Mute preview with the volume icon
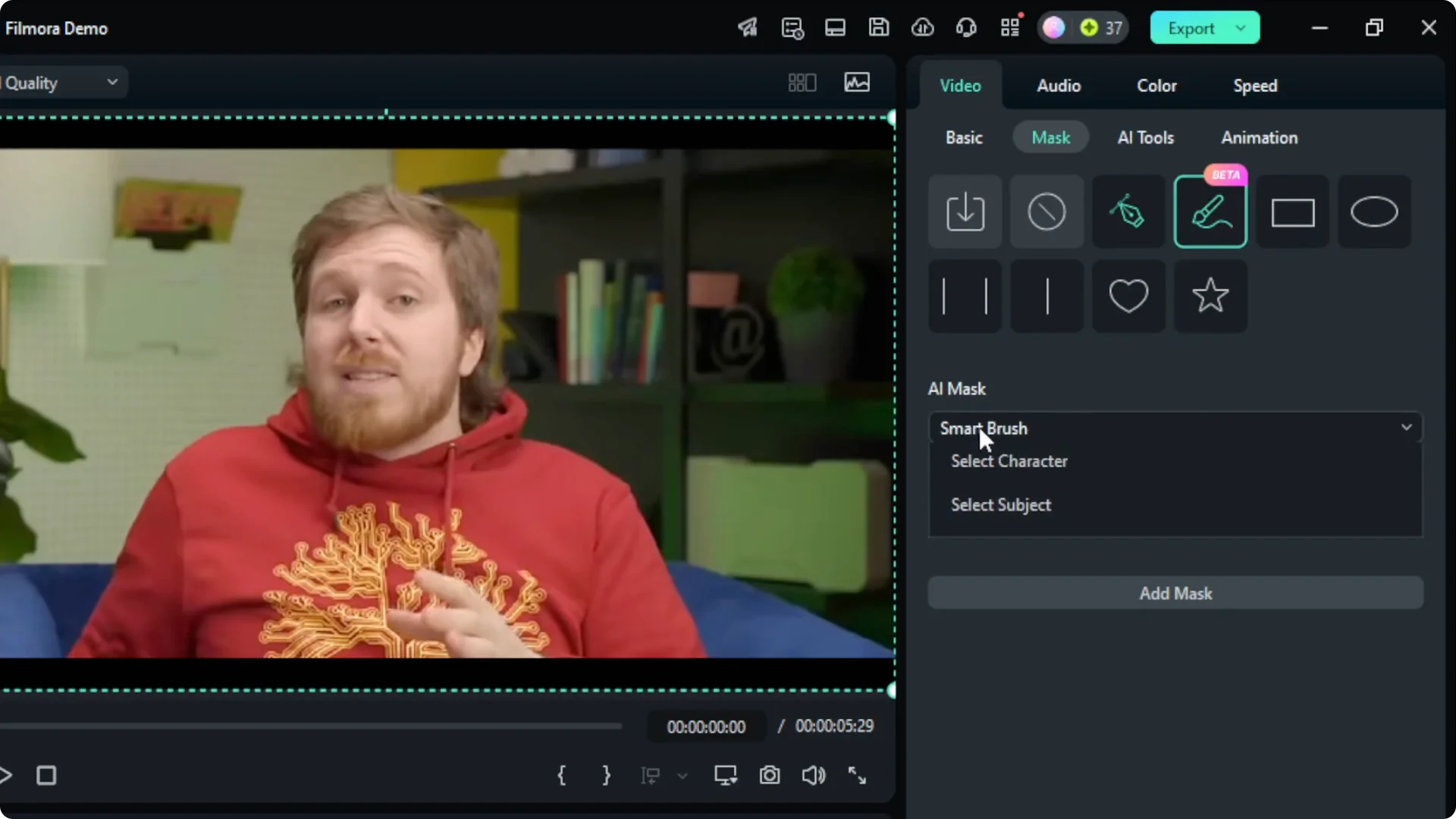The width and height of the screenshot is (1456, 819). point(813,775)
